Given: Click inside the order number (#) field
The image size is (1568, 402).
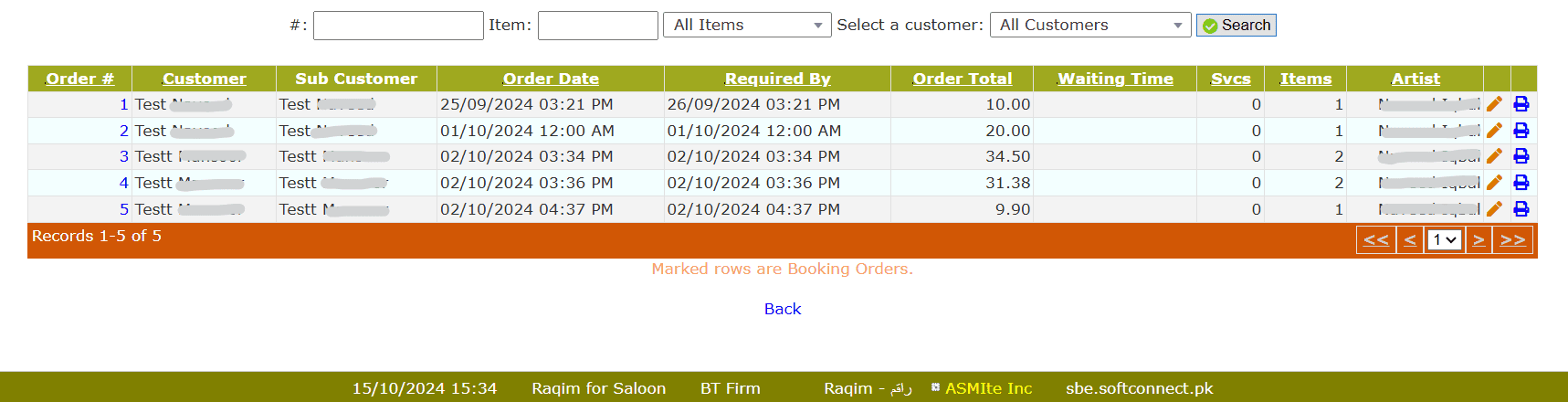Looking at the screenshot, I should (x=398, y=26).
